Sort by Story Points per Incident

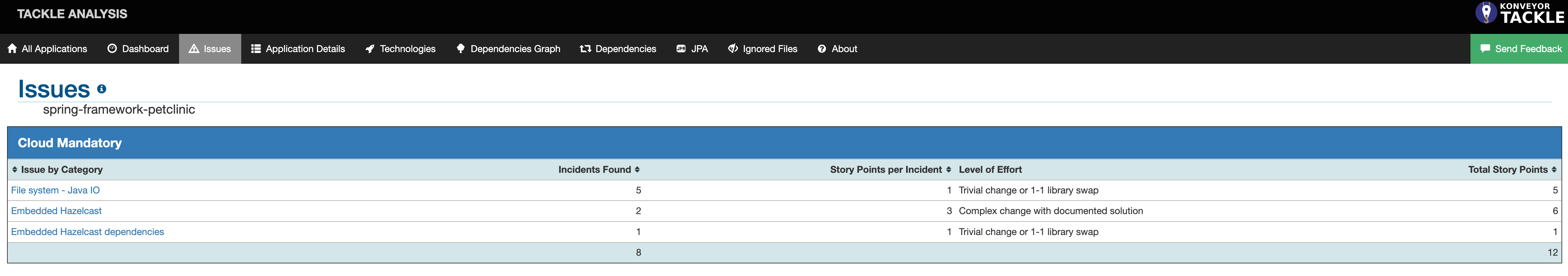(x=948, y=169)
